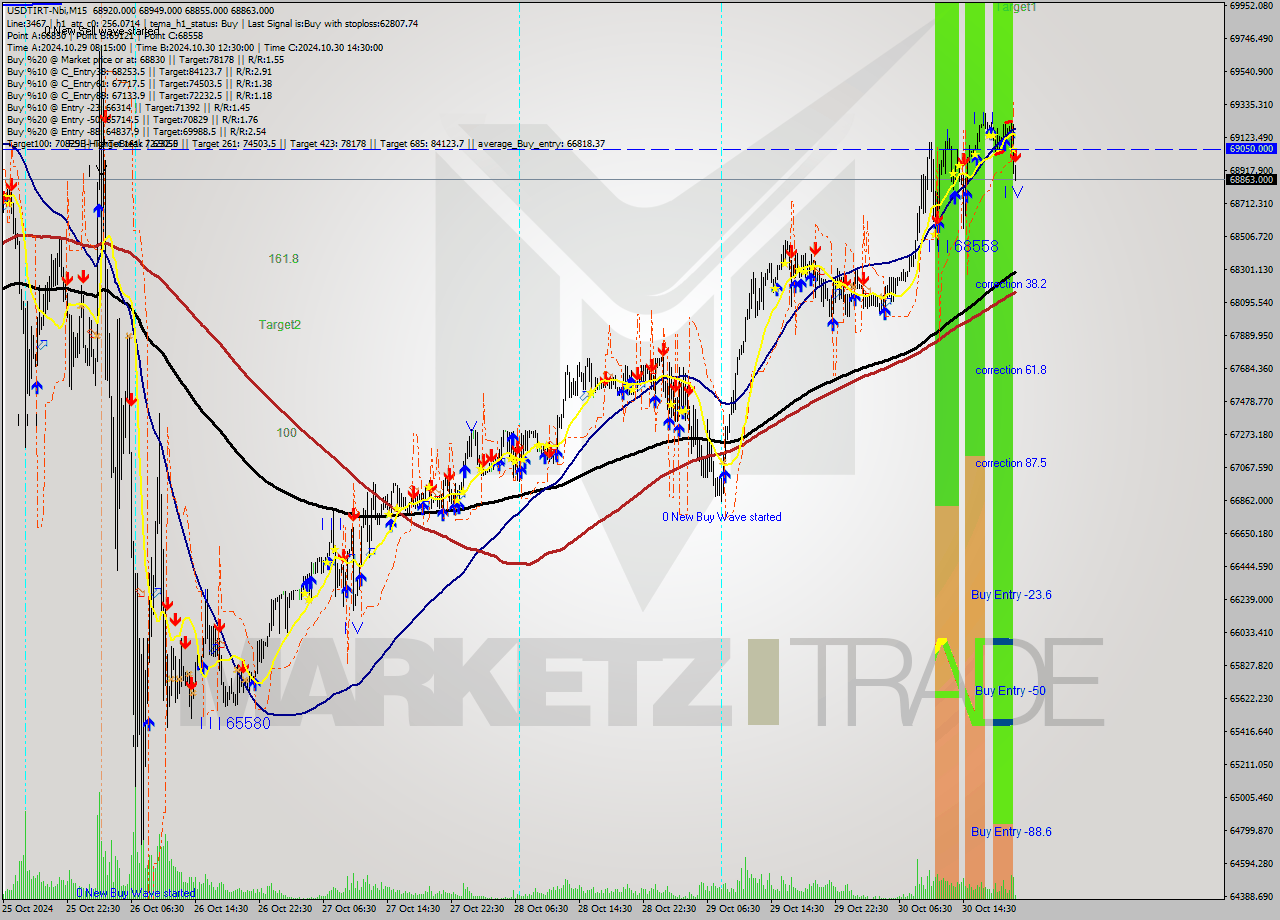Image resolution: width=1280 pixels, height=920 pixels.
Task: Click the '27 Oct 06:30' time label
Action: [x=349, y=909]
